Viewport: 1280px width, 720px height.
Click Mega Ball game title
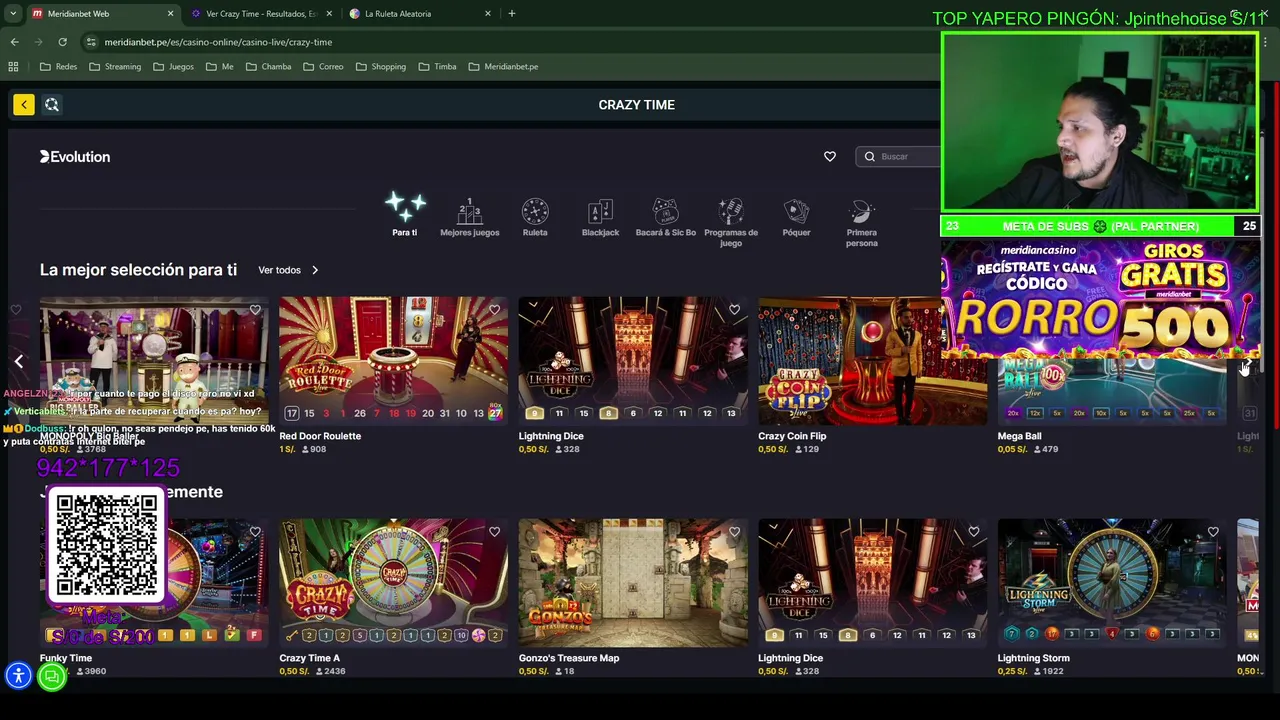(x=1019, y=436)
